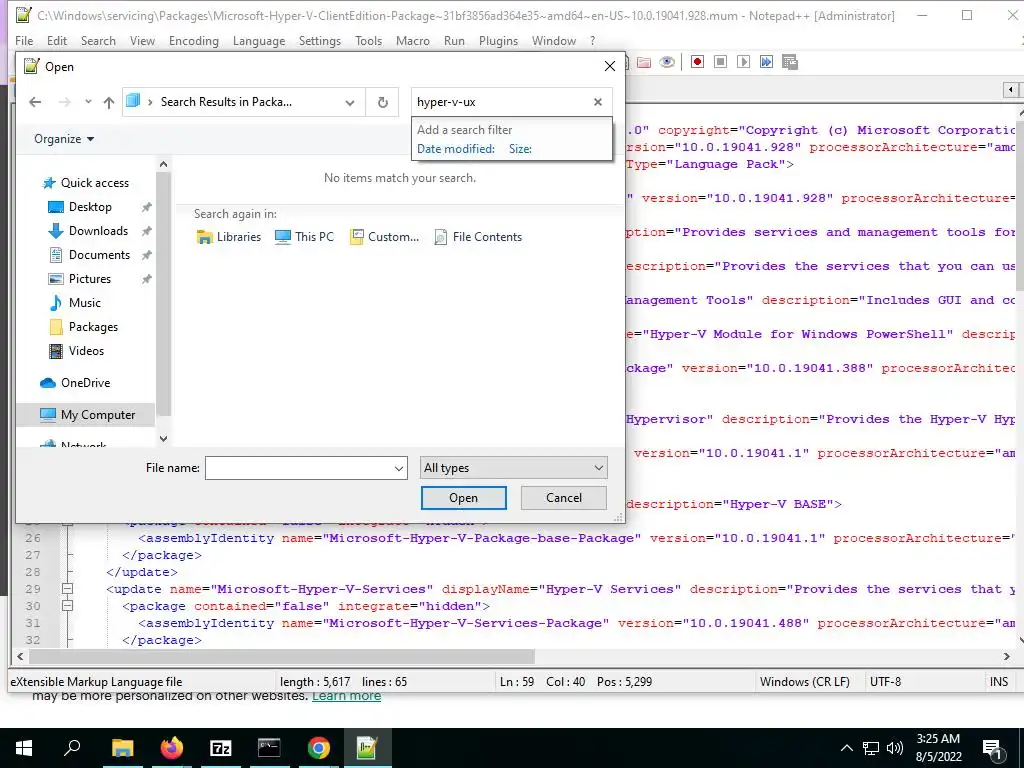Close the Open dialog window
The height and width of the screenshot is (768, 1024).
(x=610, y=67)
